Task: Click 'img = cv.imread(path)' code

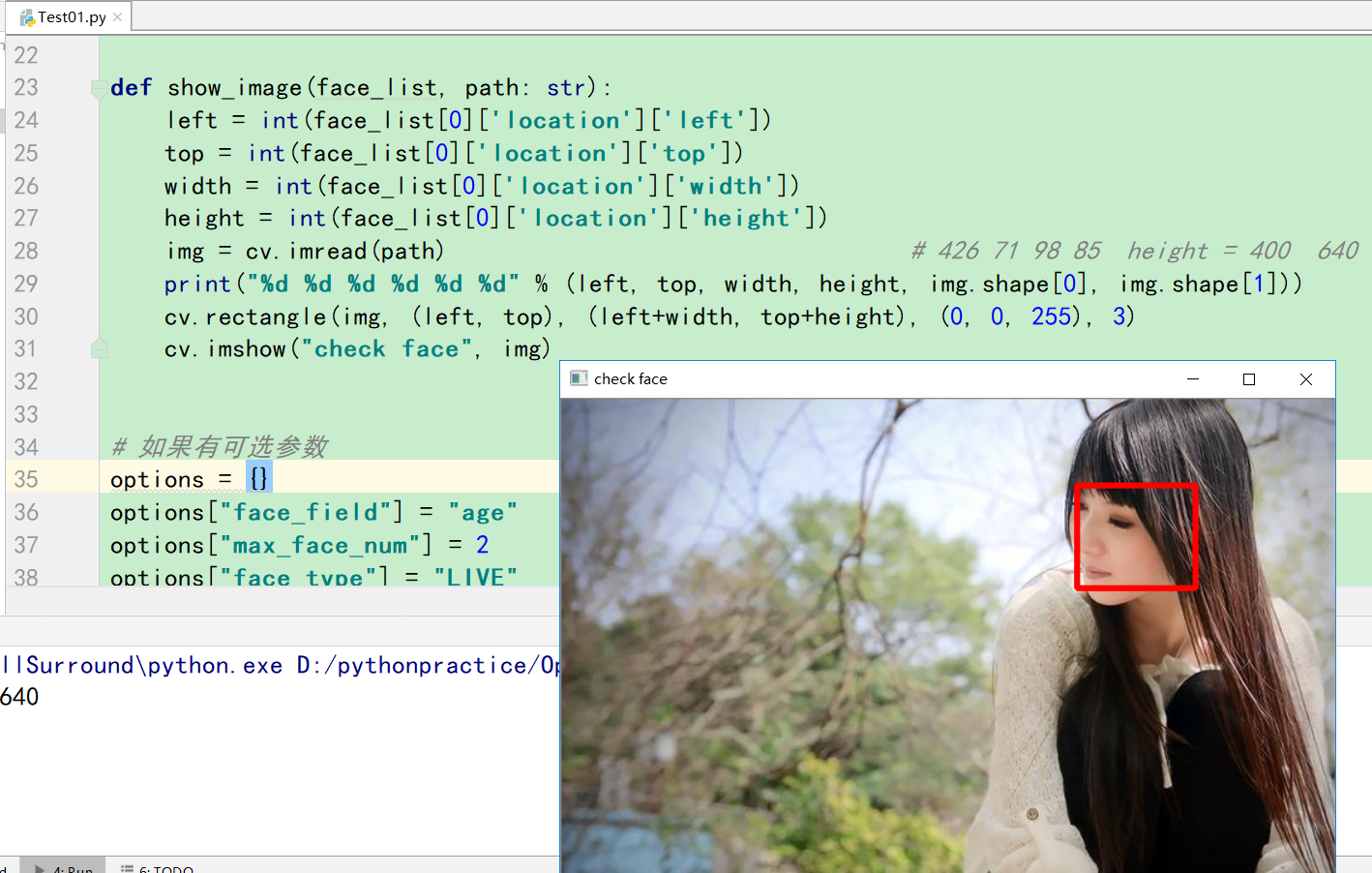Action: (305, 252)
